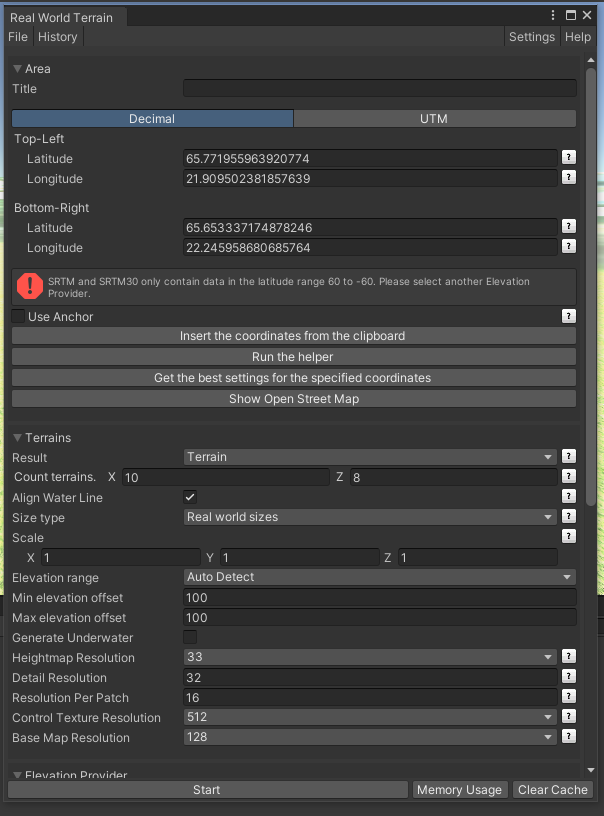Click the Title input field
This screenshot has width=604, height=816.
[380, 88]
